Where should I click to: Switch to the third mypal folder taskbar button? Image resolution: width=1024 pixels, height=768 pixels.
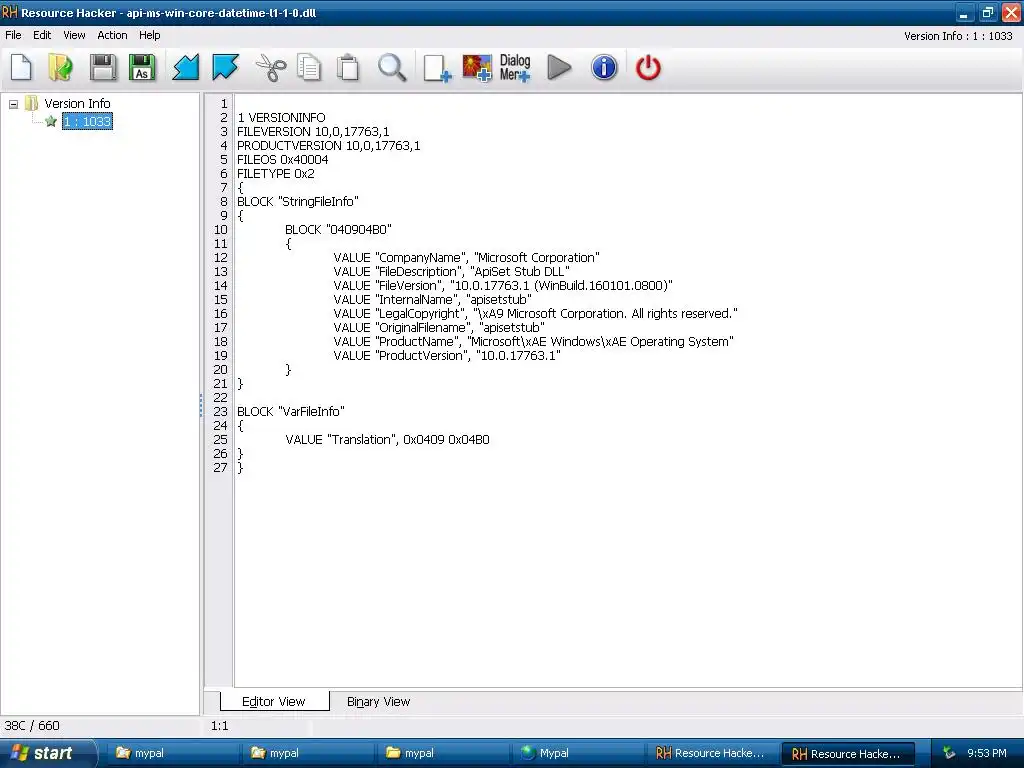click(442, 753)
